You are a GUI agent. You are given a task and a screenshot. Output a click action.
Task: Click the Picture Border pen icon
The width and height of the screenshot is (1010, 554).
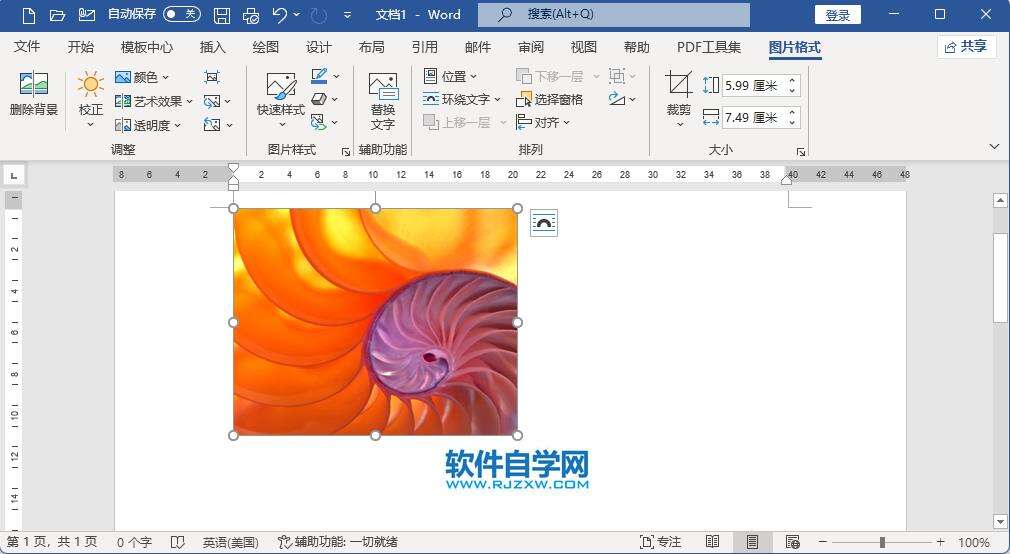tap(319, 77)
